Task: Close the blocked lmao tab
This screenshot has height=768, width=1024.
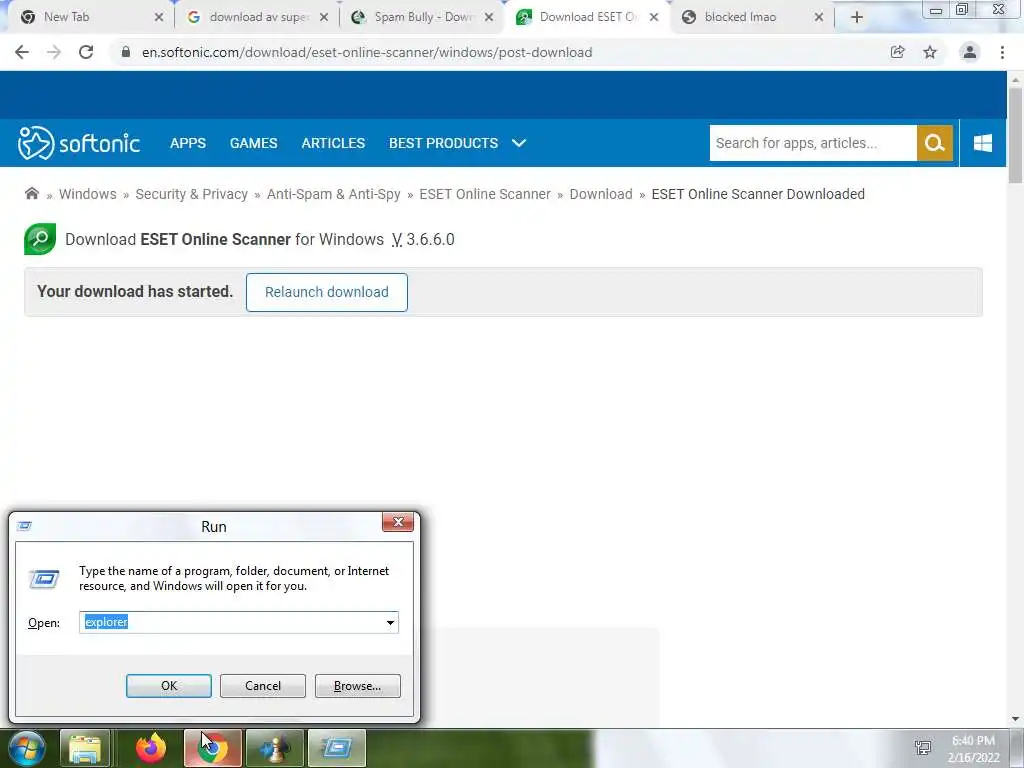Action: point(819,18)
